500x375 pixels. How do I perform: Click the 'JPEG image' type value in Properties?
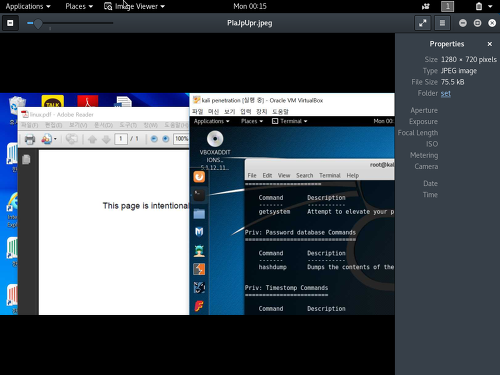(459, 71)
